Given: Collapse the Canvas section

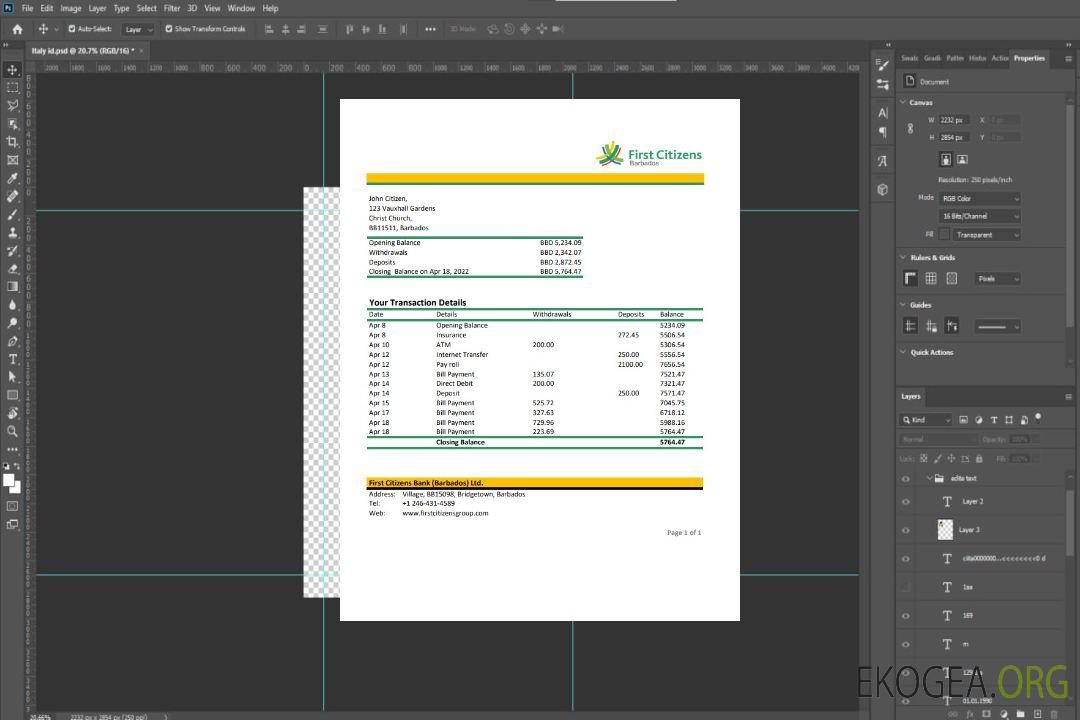Looking at the screenshot, I should pyautogui.click(x=904, y=102).
